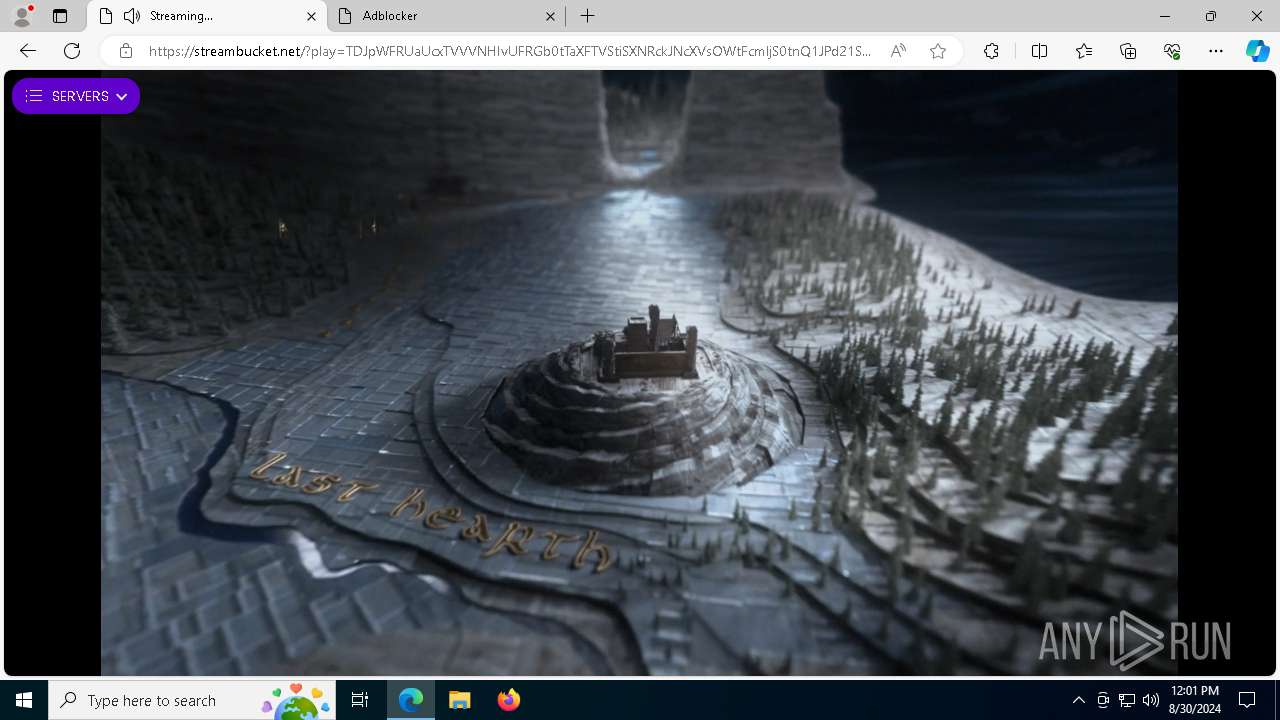
Task: Launch the Copilot sidebar
Action: (x=1257, y=51)
